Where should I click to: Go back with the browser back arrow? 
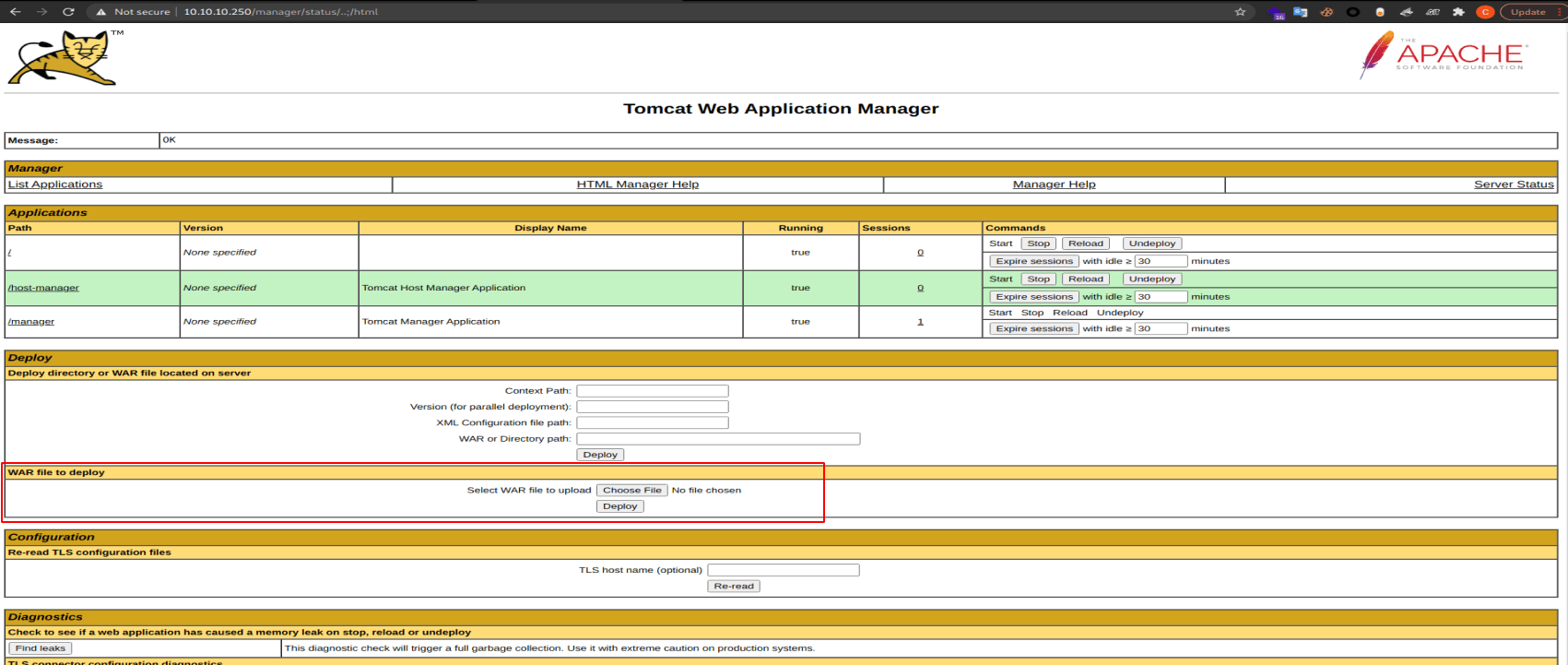click(x=15, y=12)
